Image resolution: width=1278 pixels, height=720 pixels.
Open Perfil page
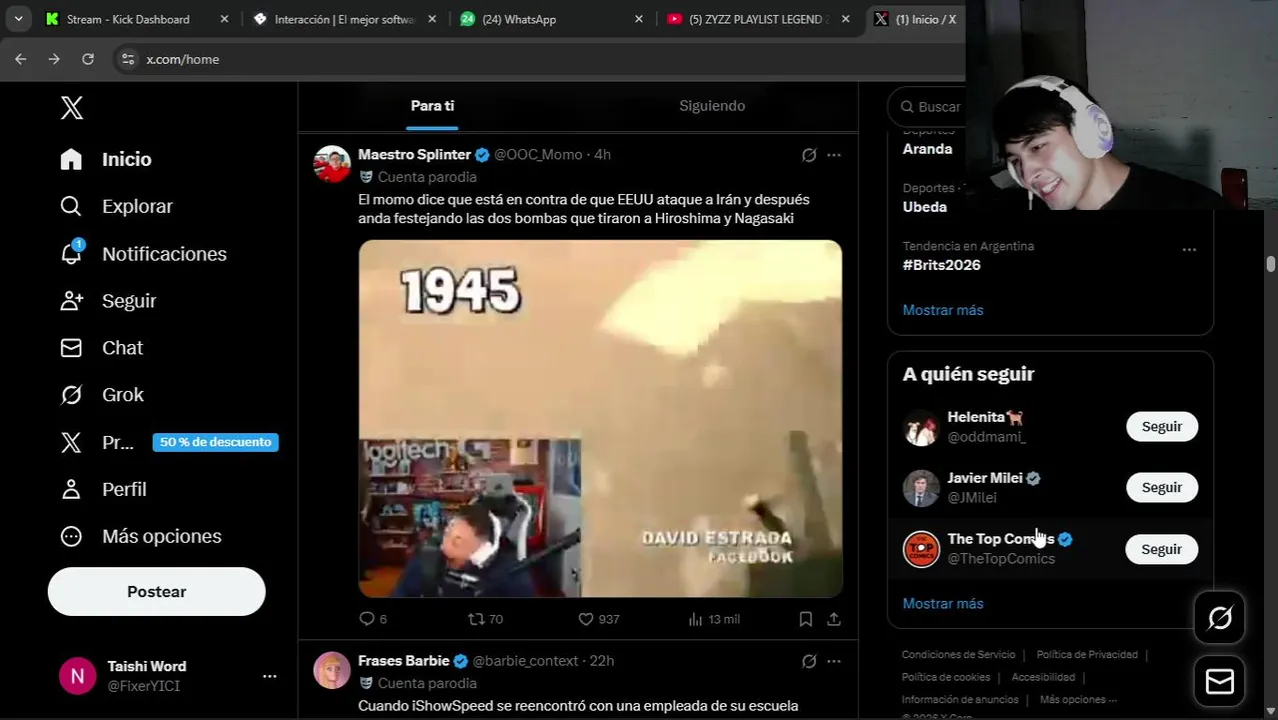click(104, 489)
